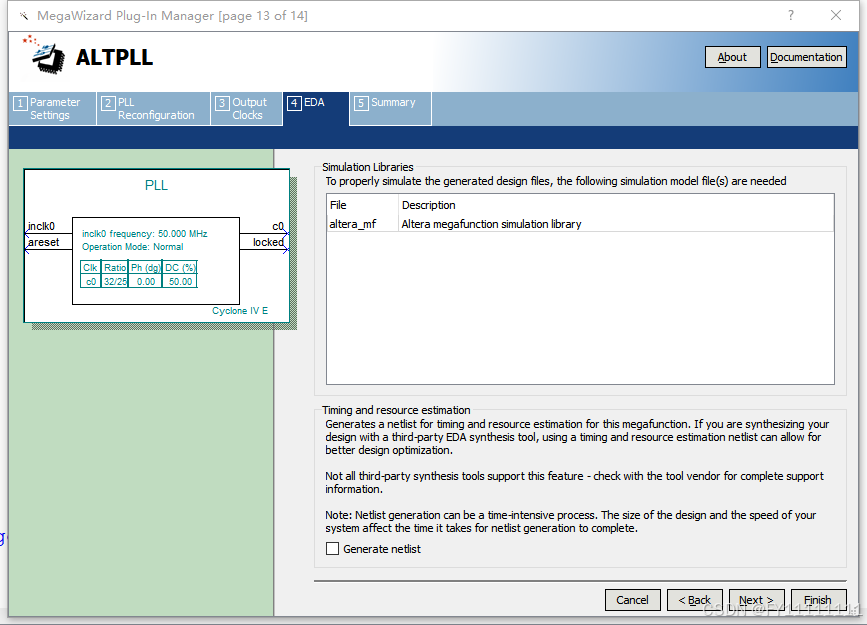Click the ALTPLL chip logo icon
Image resolution: width=867 pixels, height=625 pixels.
click(44, 54)
